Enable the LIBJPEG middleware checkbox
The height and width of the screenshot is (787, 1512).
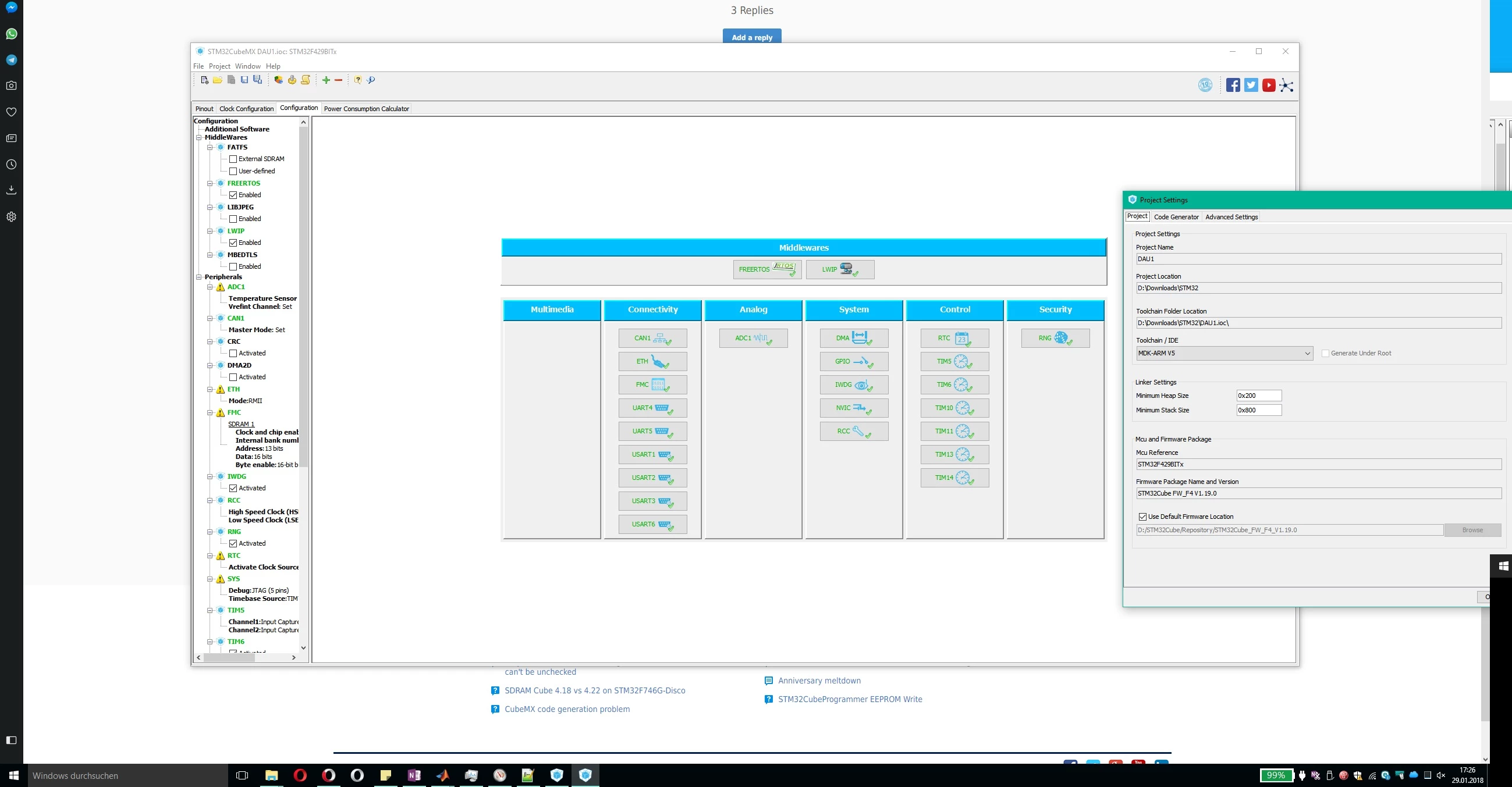233,219
